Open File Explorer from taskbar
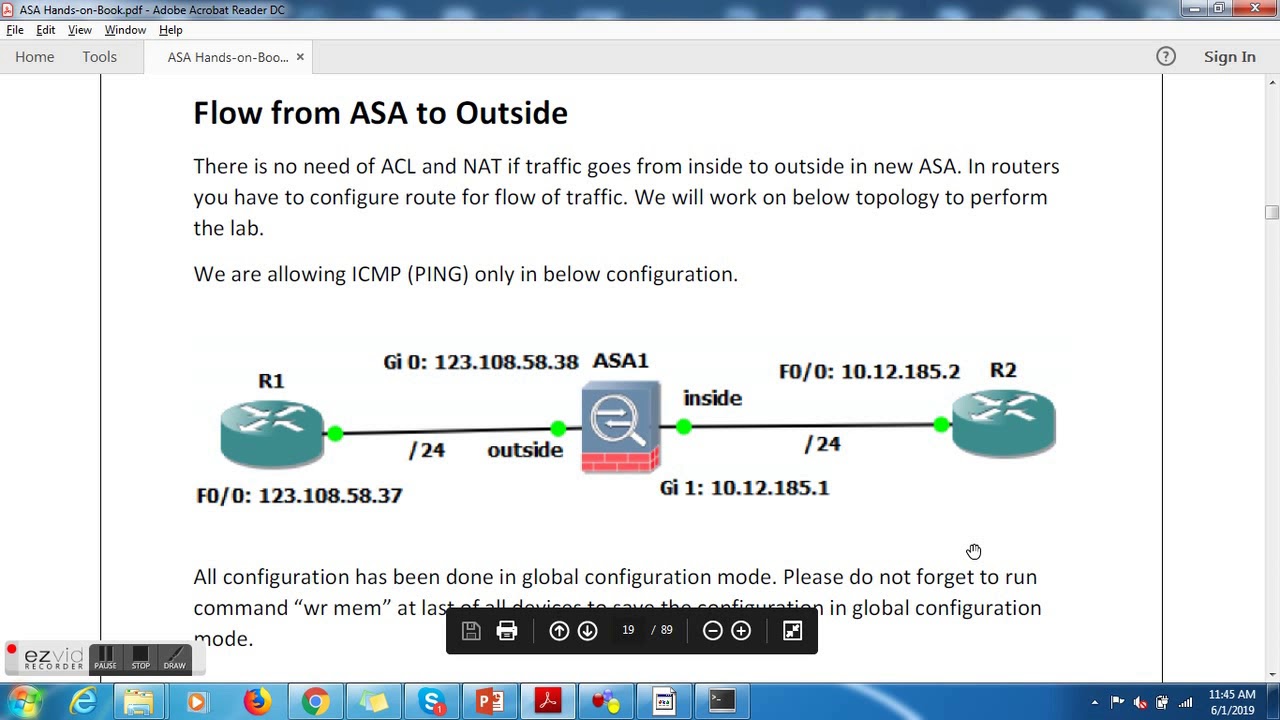The image size is (1280, 720). point(139,702)
